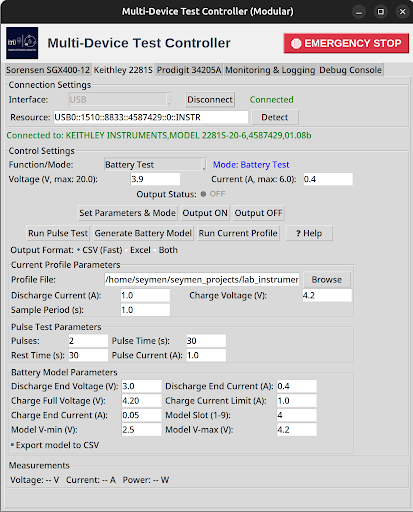Click the Pulse Time (s) field
413x512 pixels.
pyautogui.click(x=206, y=341)
